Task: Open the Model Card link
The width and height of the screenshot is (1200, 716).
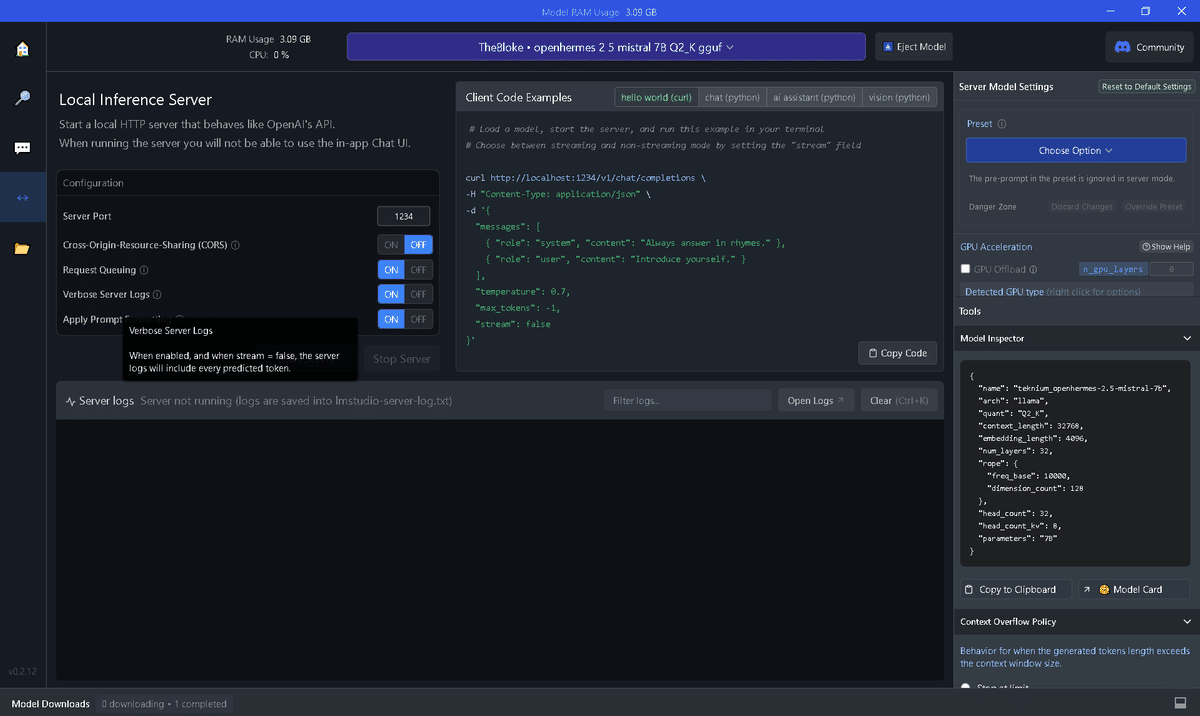Action: pos(1134,590)
